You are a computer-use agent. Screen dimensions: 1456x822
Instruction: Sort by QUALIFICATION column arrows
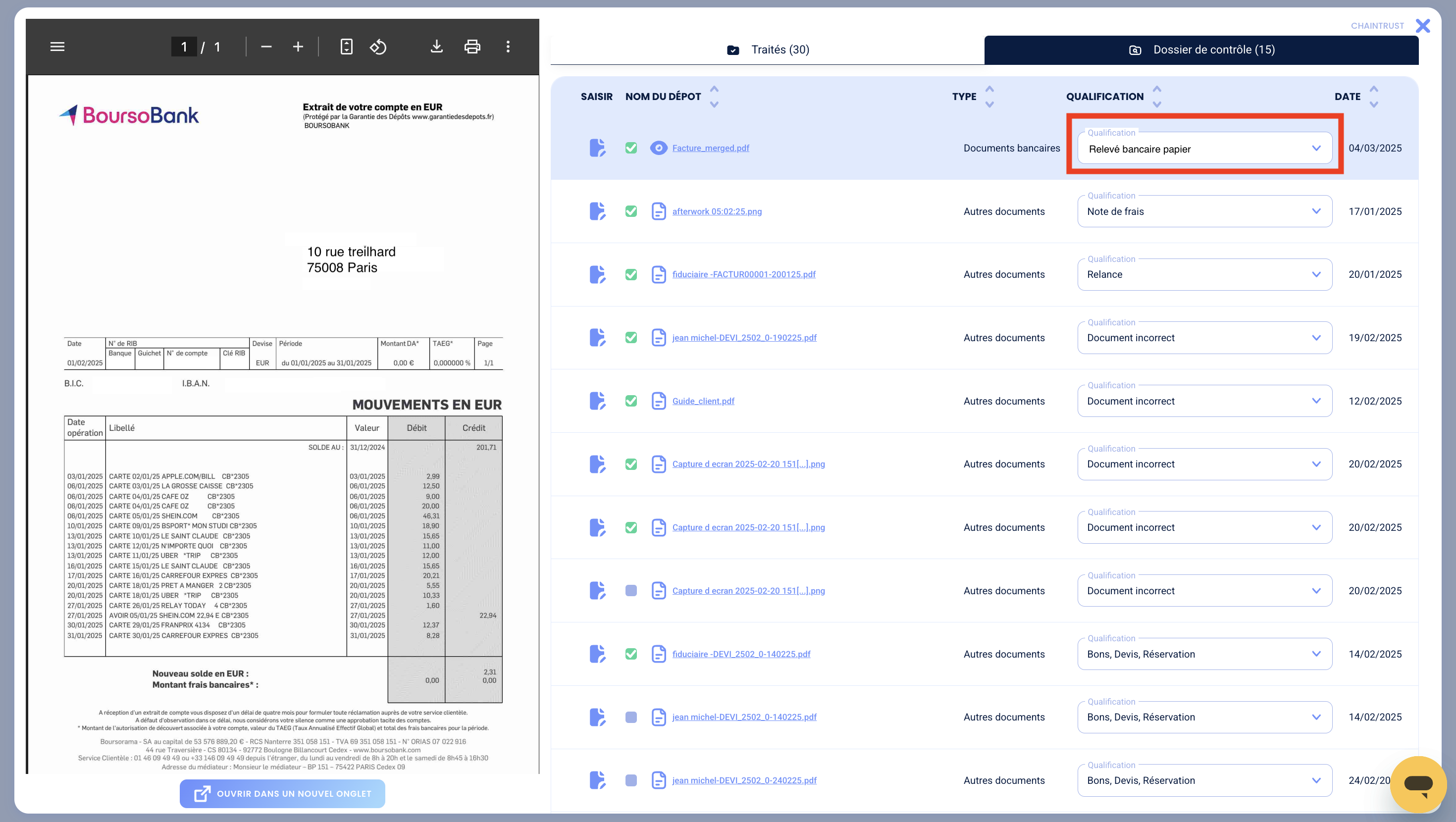point(1156,97)
